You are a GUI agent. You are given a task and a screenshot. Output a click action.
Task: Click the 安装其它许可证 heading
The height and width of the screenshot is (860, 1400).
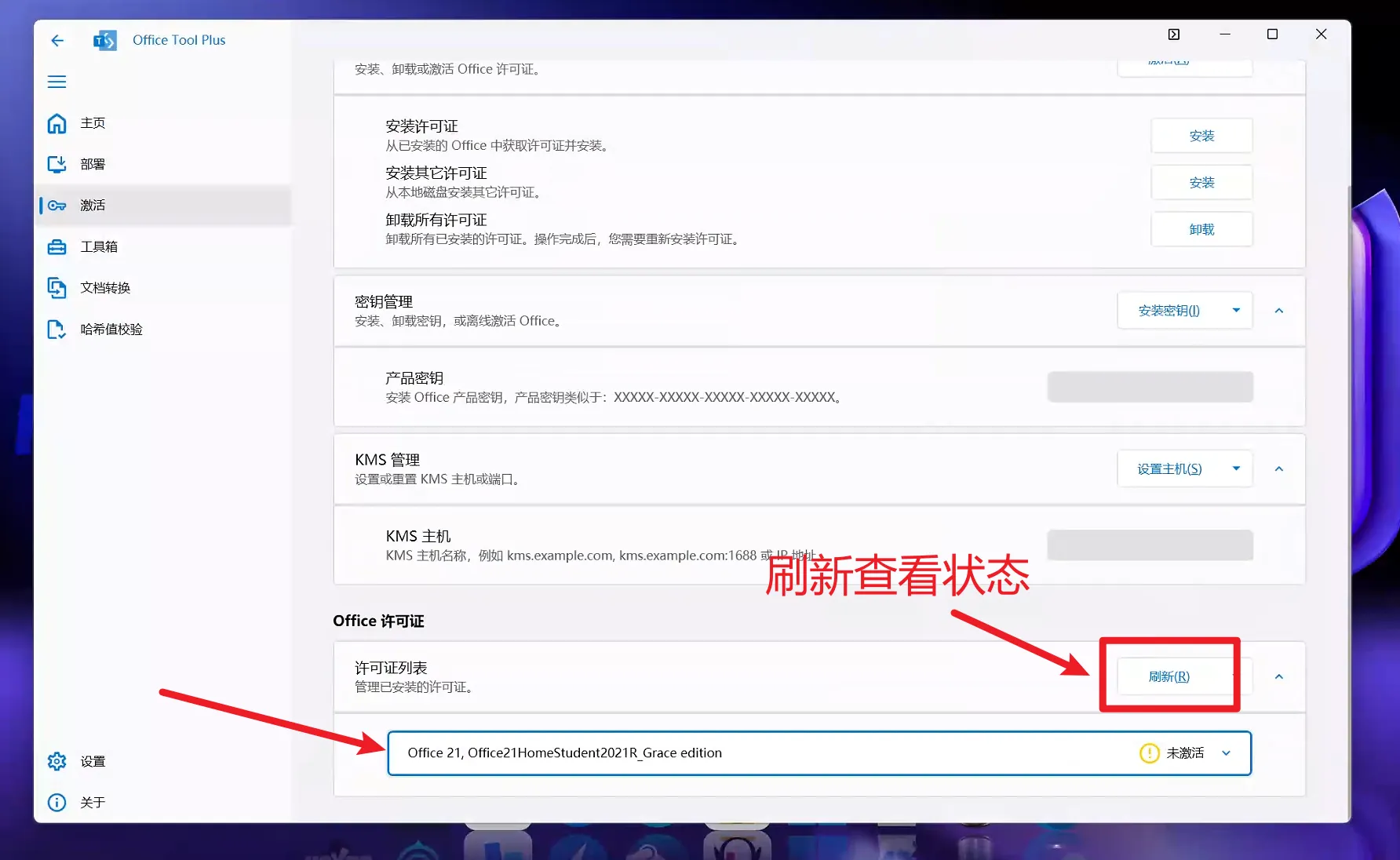pyautogui.click(x=436, y=173)
